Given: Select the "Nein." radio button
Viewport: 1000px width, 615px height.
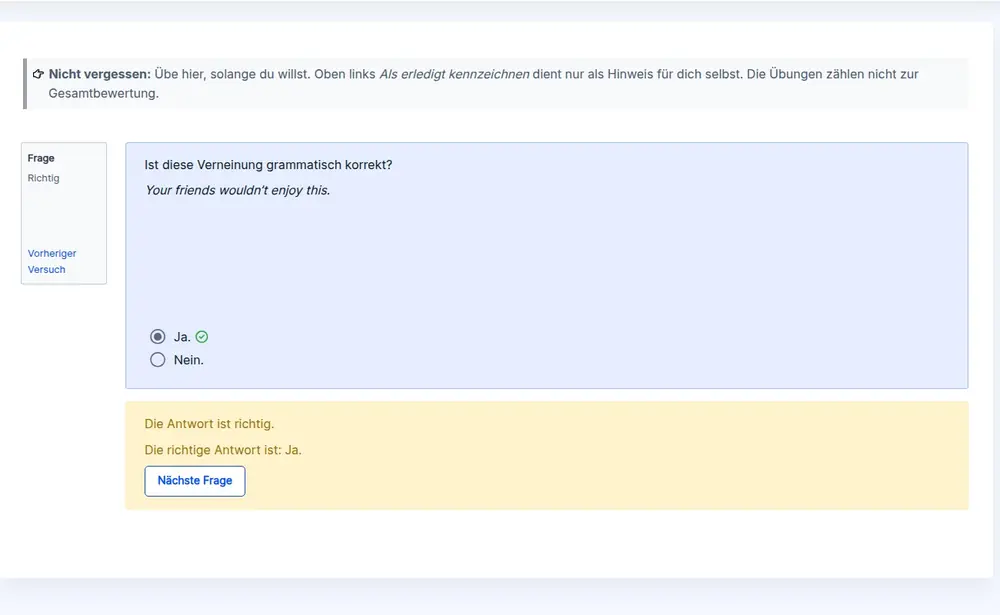Looking at the screenshot, I should tap(157, 360).
